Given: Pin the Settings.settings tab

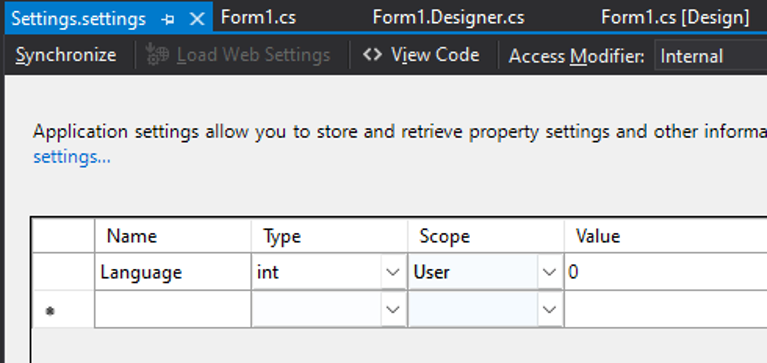Looking at the screenshot, I should [168, 20].
